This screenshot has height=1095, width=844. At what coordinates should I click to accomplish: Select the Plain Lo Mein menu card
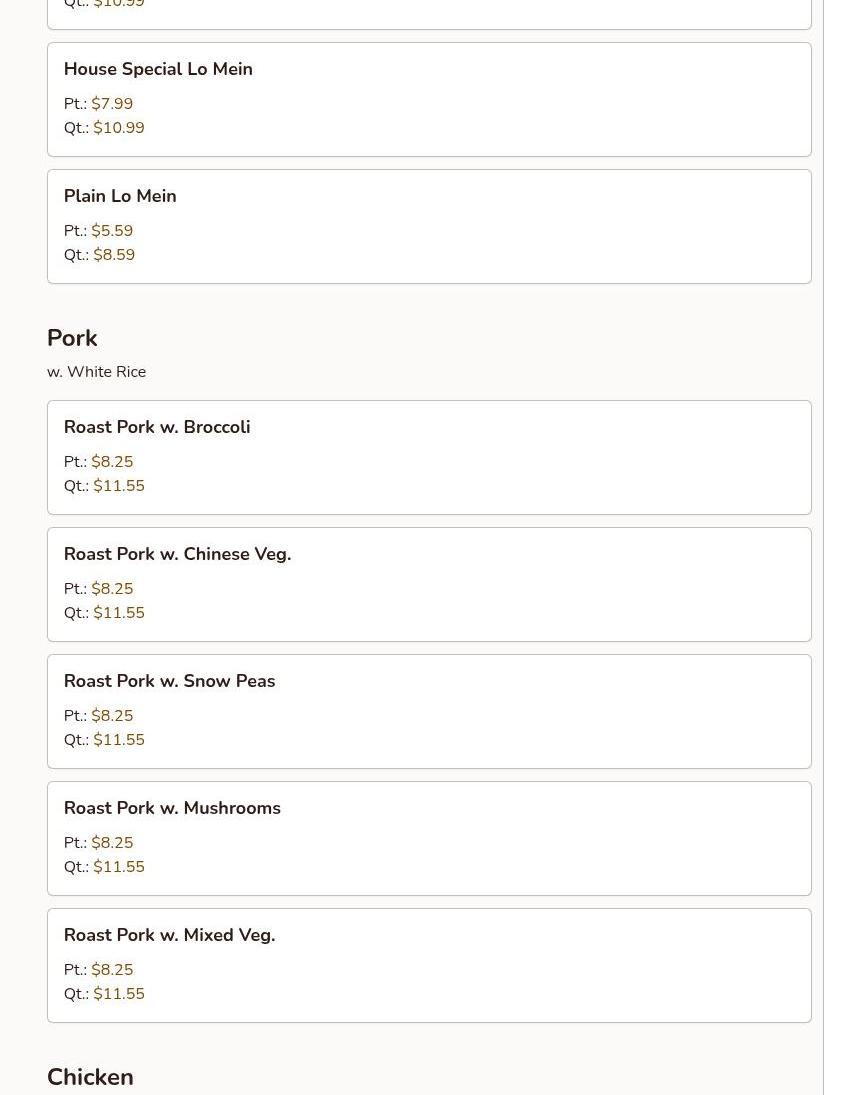click(428, 226)
